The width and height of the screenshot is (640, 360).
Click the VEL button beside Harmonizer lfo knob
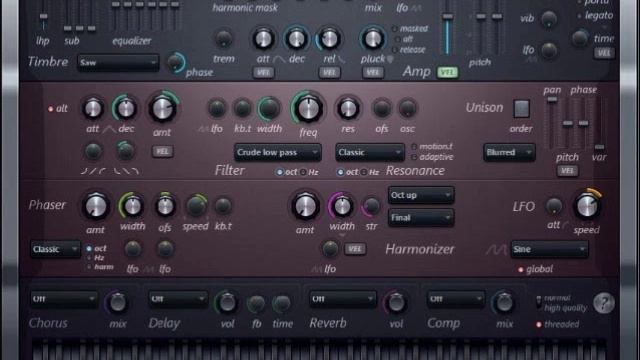pos(355,249)
